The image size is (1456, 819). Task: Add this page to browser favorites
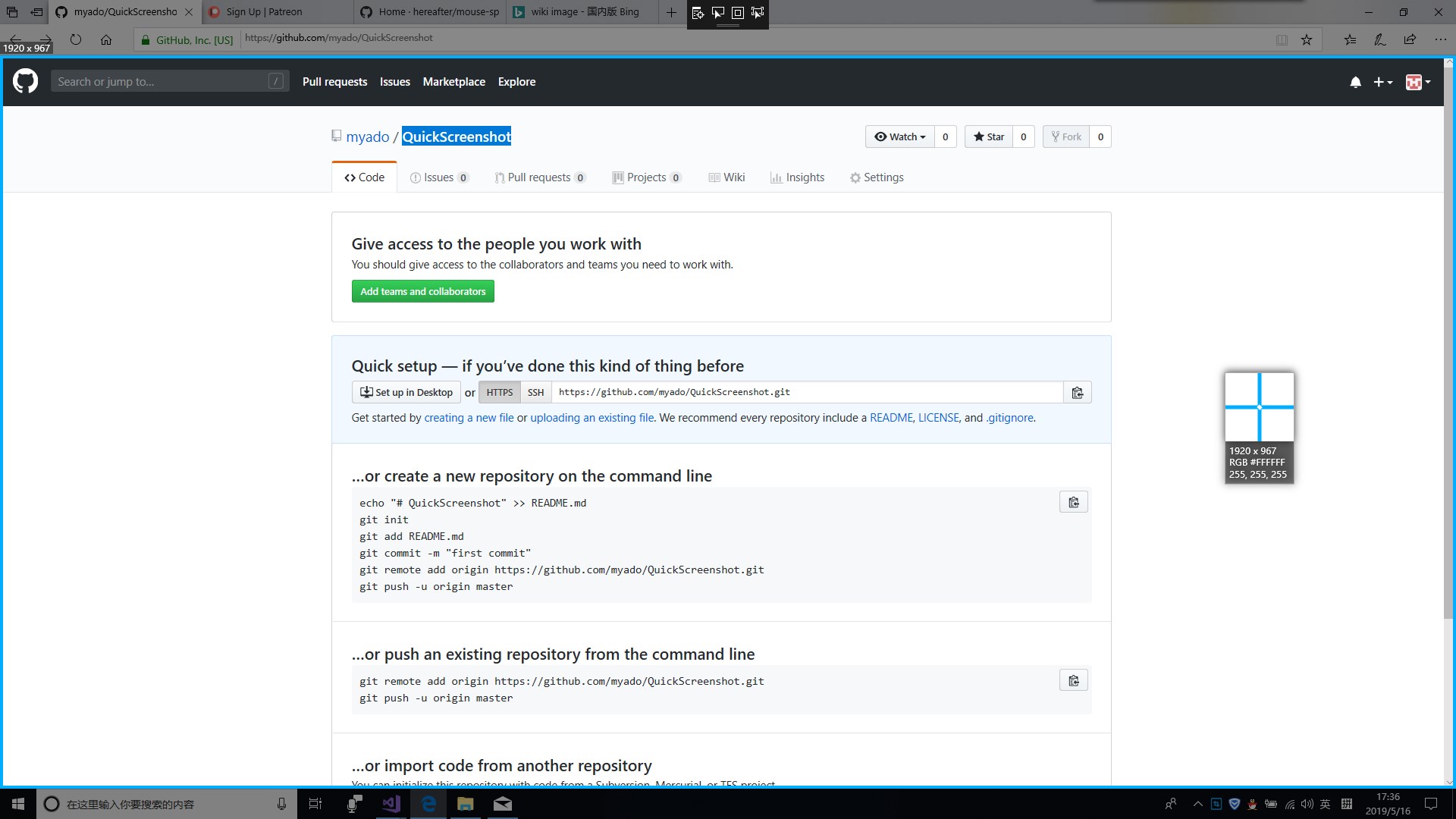coord(1307,39)
